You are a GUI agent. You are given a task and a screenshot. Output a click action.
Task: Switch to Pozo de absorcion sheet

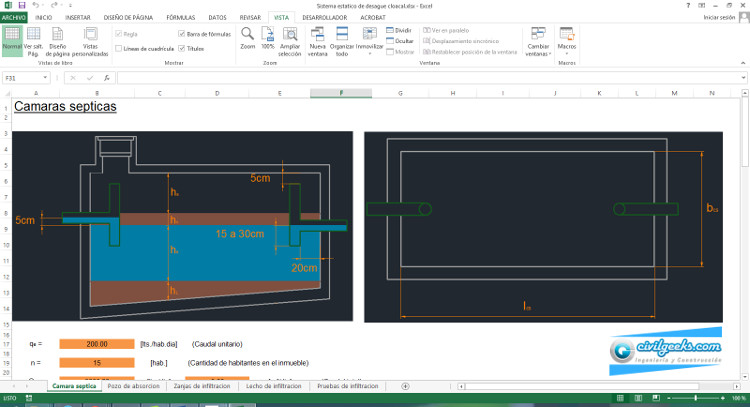click(135, 385)
